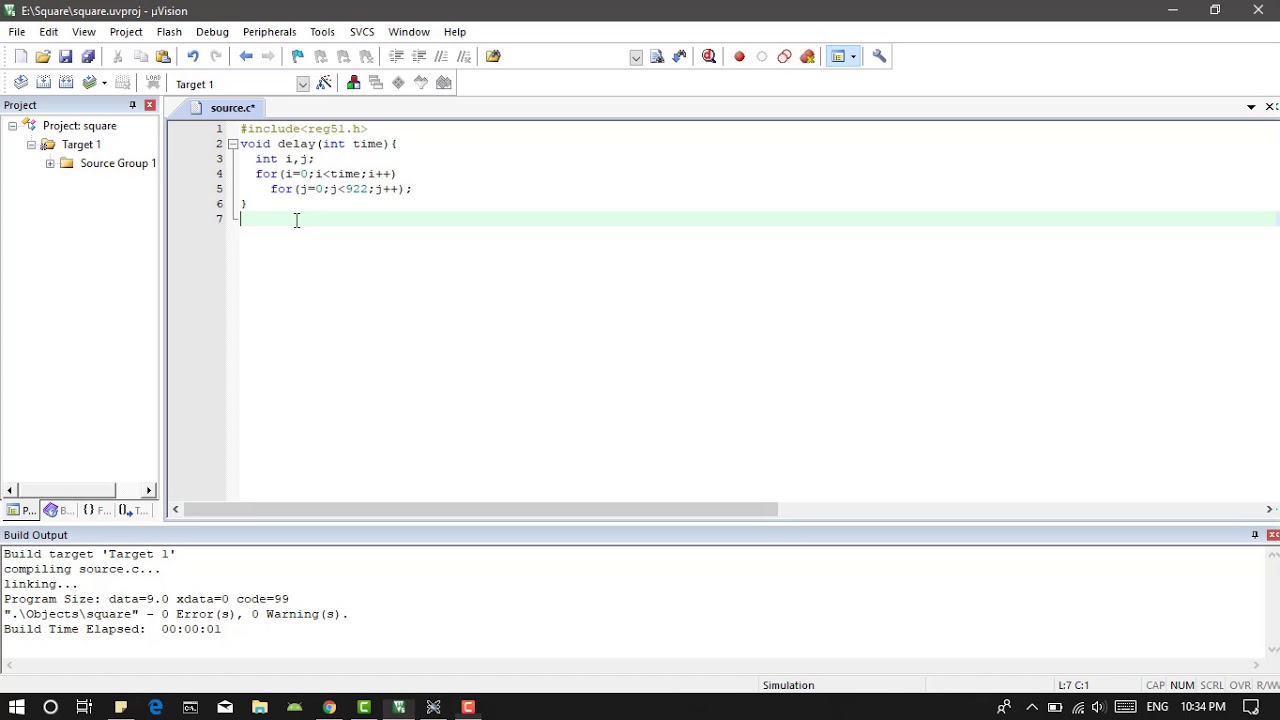The height and width of the screenshot is (720, 1280).
Task: Kill all breakpoints icon
Action: click(807, 57)
